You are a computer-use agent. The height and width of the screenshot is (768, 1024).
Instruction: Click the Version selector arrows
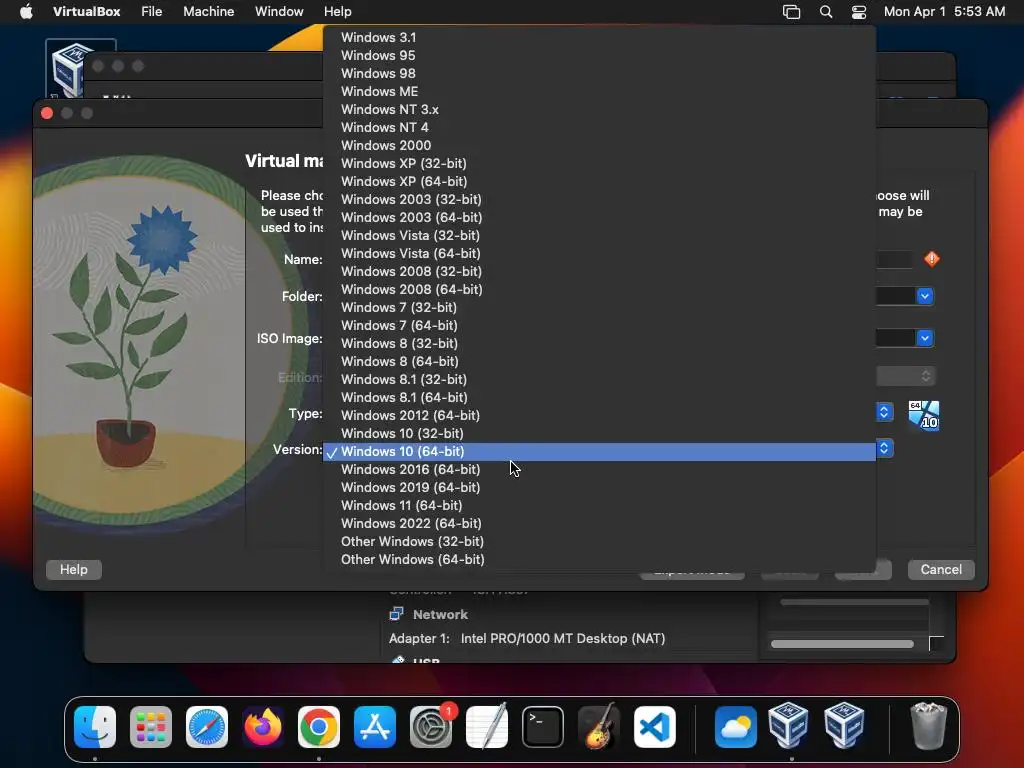(x=884, y=449)
